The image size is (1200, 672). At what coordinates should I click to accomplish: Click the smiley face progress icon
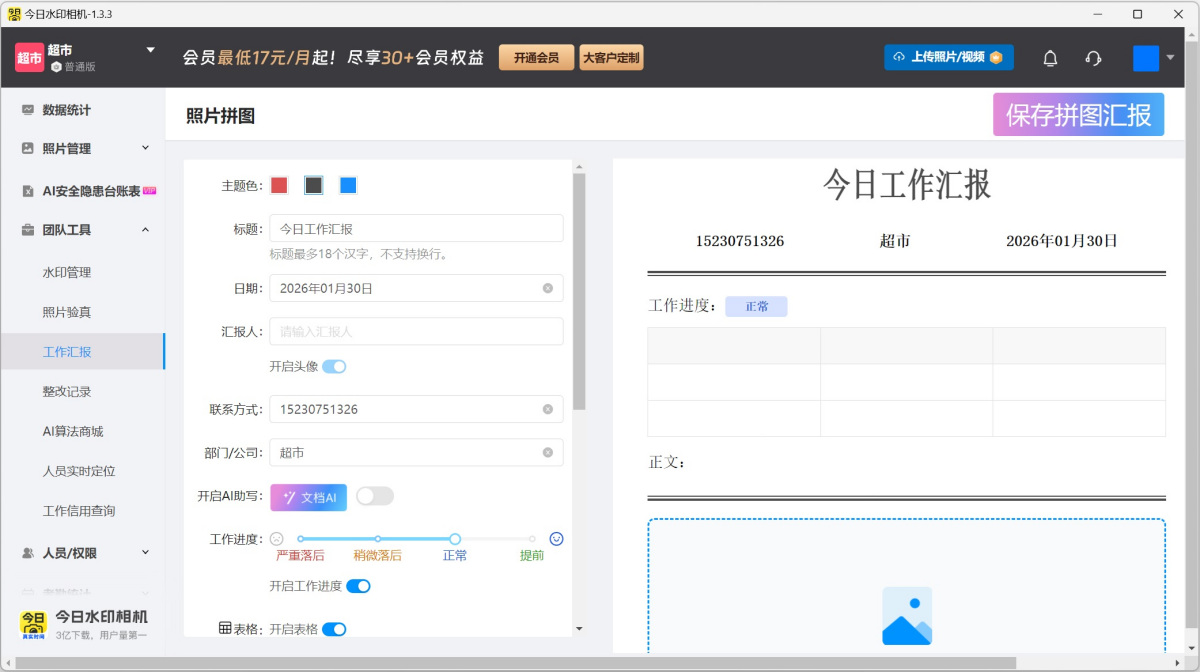[x=557, y=539]
